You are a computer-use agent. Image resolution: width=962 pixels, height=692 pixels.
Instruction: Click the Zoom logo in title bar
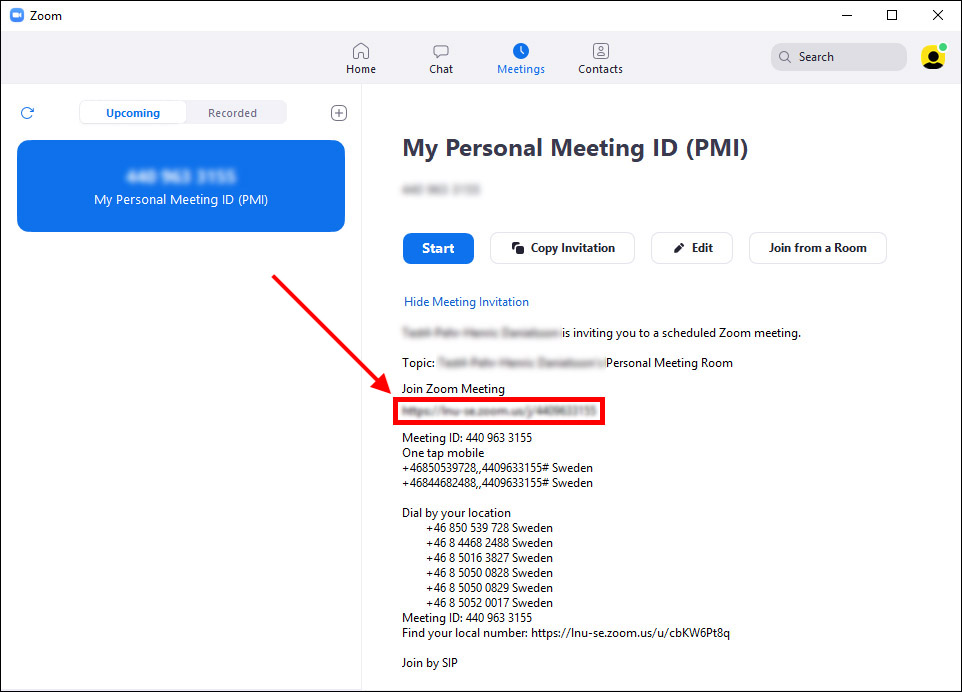(17, 16)
